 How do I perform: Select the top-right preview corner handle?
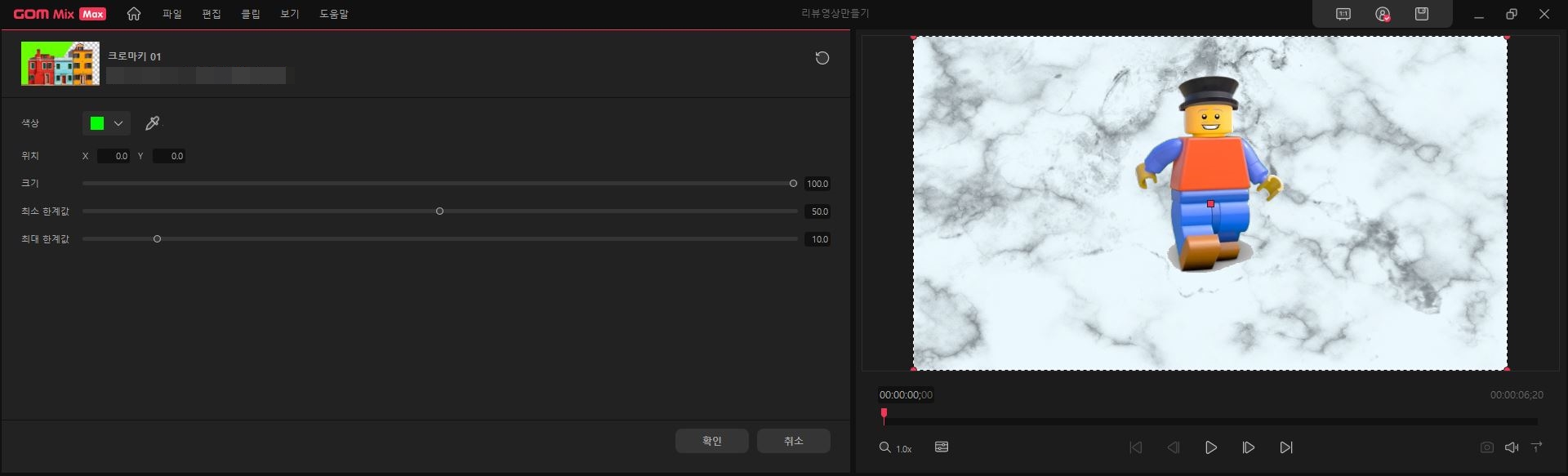click(x=1507, y=37)
